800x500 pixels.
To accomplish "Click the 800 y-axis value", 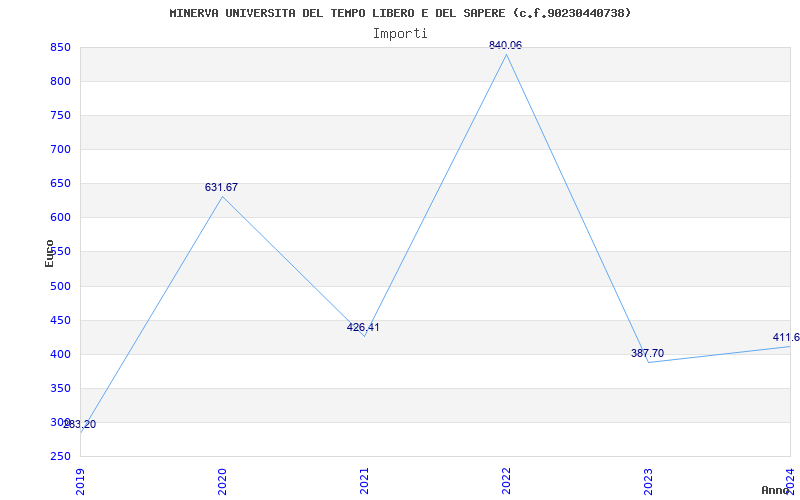I will pyautogui.click(x=60, y=81).
